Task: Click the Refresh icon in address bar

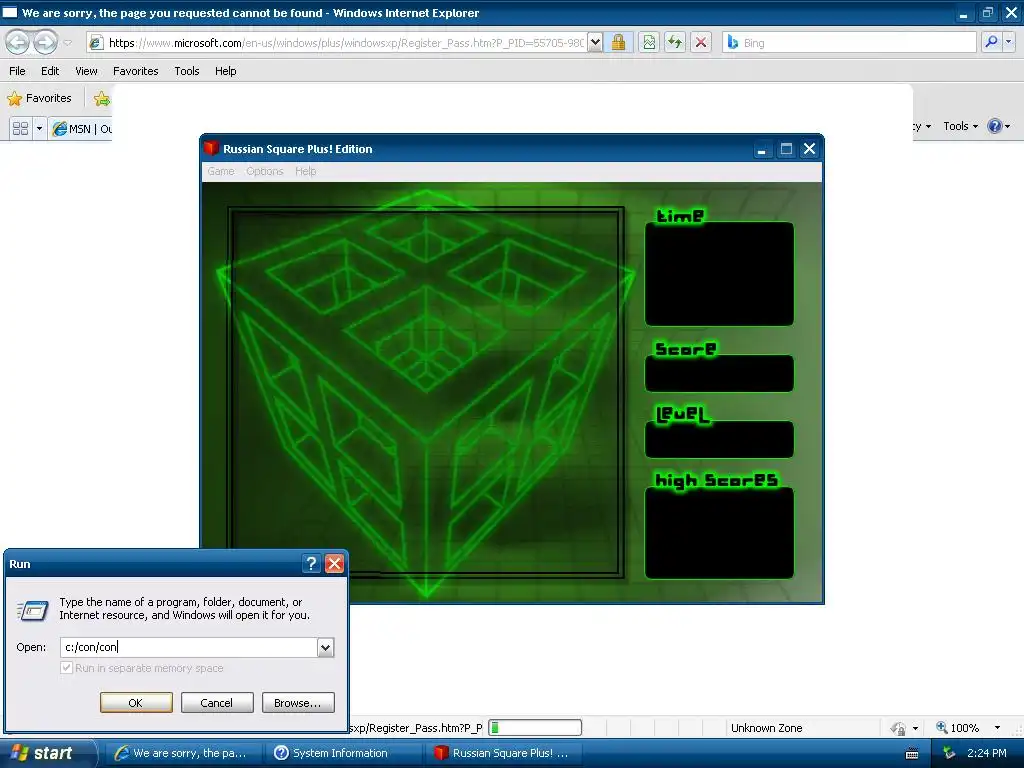Action: pyautogui.click(x=675, y=42)
